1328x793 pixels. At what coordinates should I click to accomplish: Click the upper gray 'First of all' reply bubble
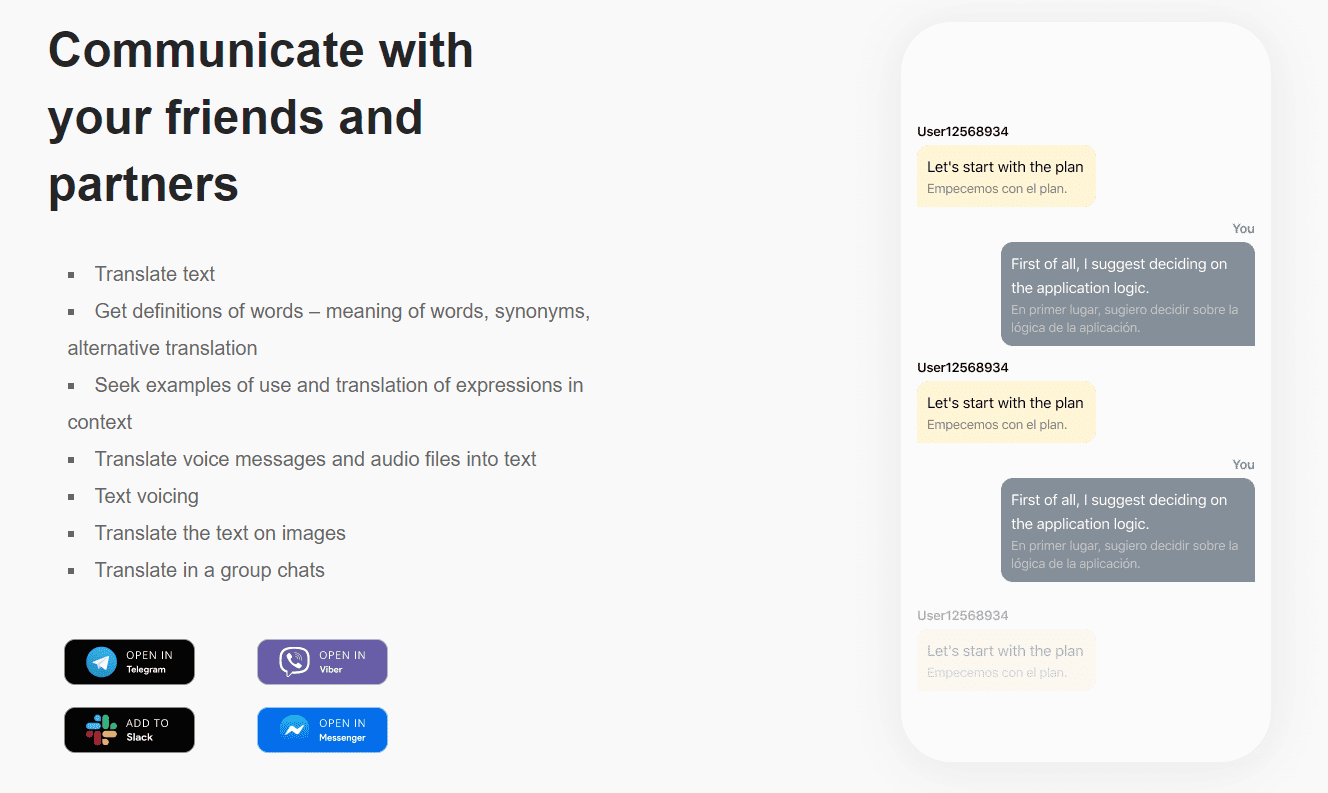click(x=1127, y=294)
